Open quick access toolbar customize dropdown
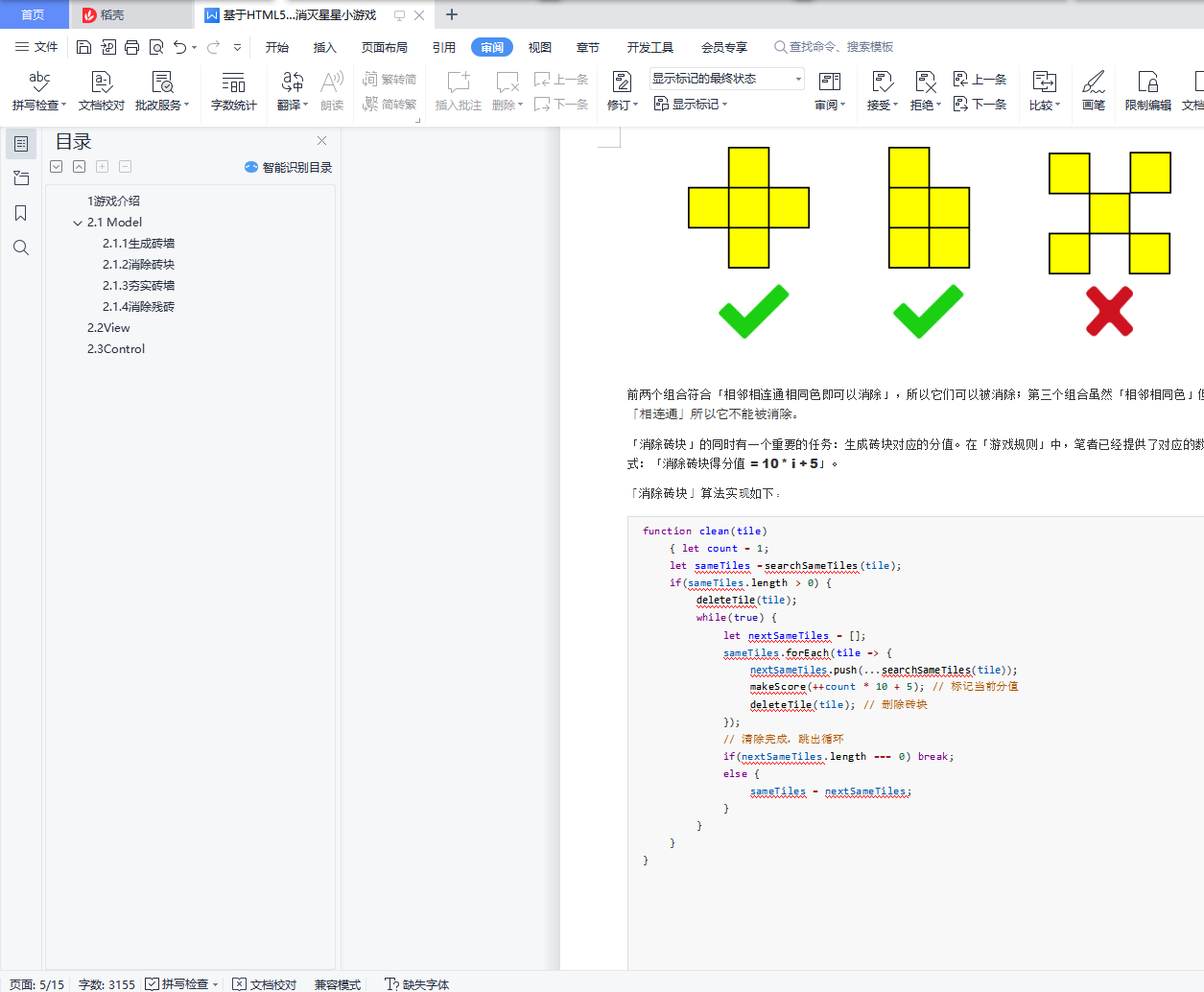This screenshot has height=992, width=1204. coord(237,47)
